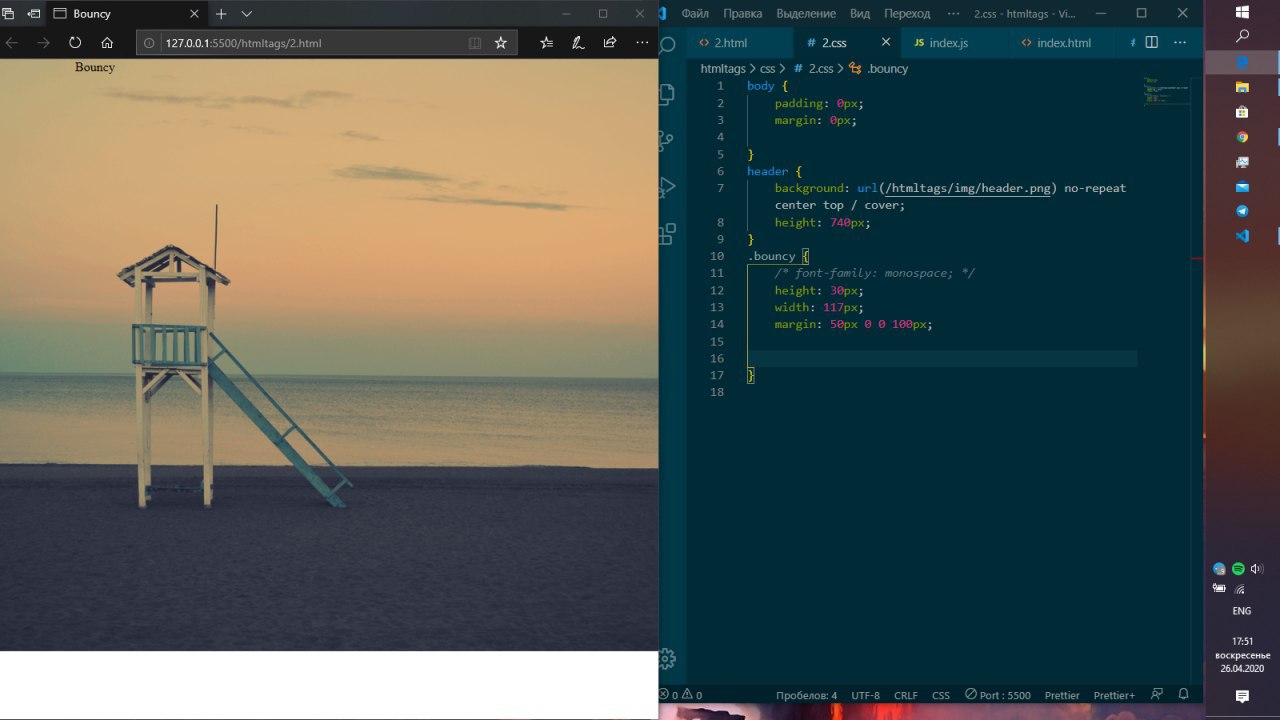Show tab previews dropdown arrow in Edge
1280x720 pixels.
tap(247, 14)
